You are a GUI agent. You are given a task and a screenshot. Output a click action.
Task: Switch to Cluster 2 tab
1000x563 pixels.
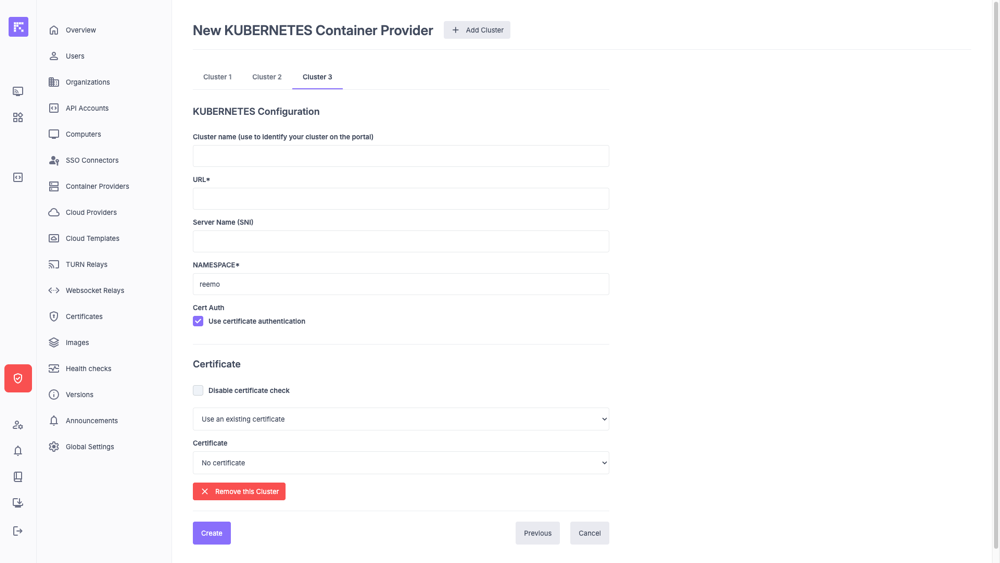(x=267, y=77)
